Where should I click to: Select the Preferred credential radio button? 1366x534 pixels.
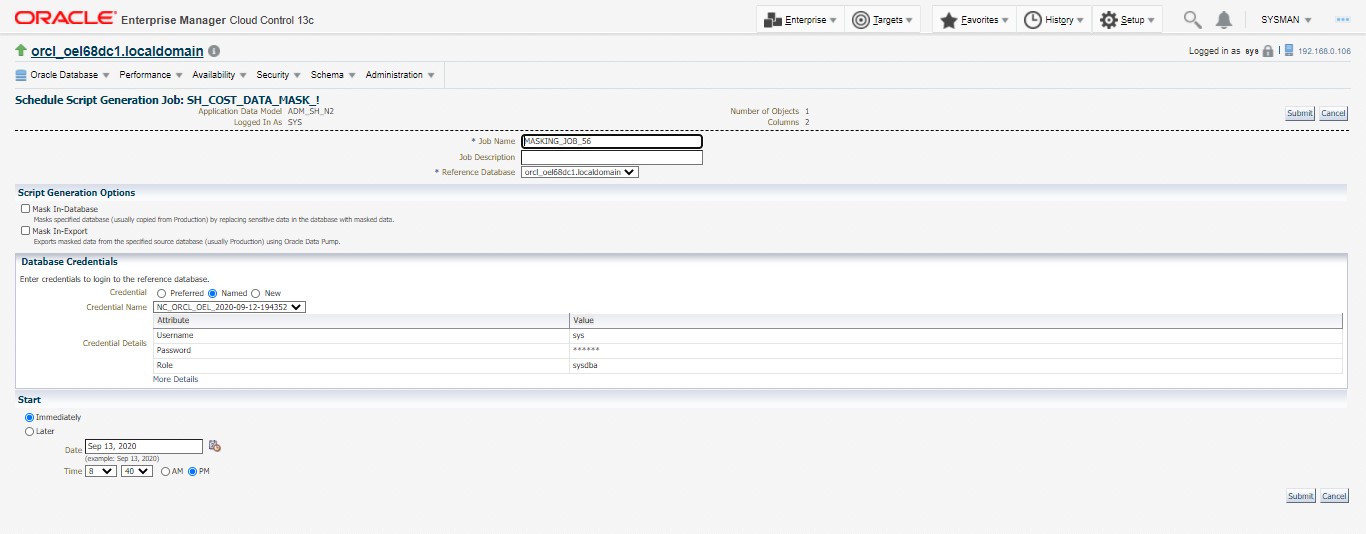(x=161, y=293)
